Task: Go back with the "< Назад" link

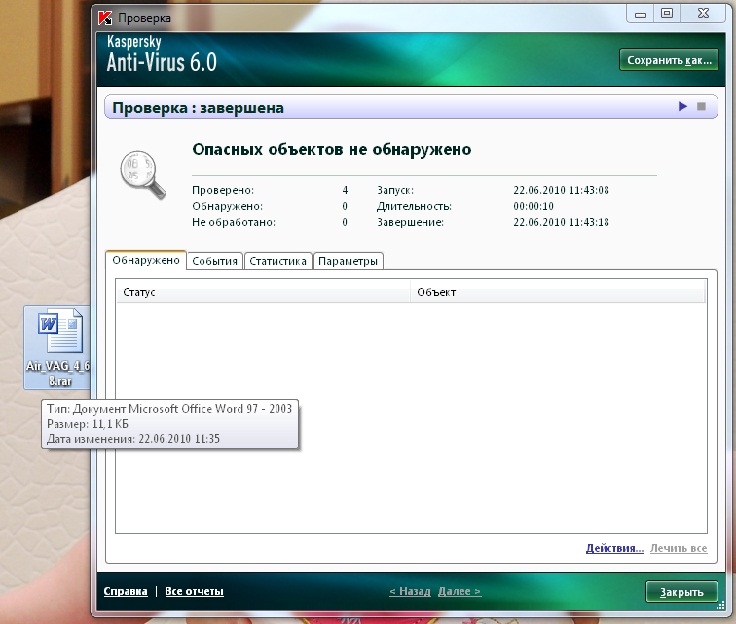Action: tap(409, 591)
